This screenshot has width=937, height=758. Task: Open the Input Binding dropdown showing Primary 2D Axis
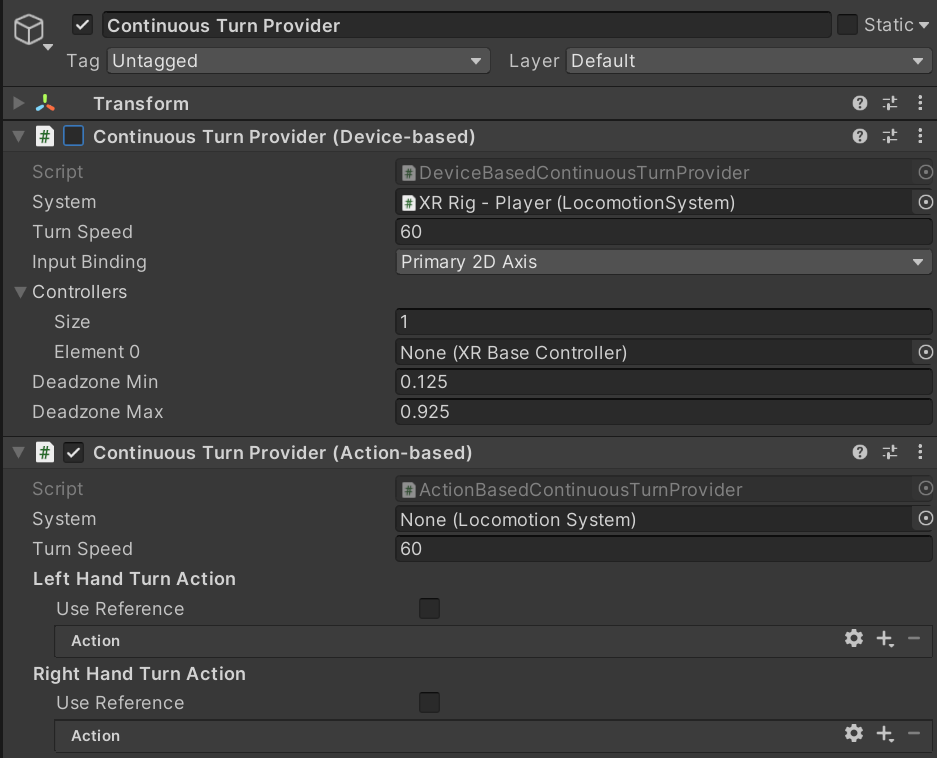click(663, 261)
